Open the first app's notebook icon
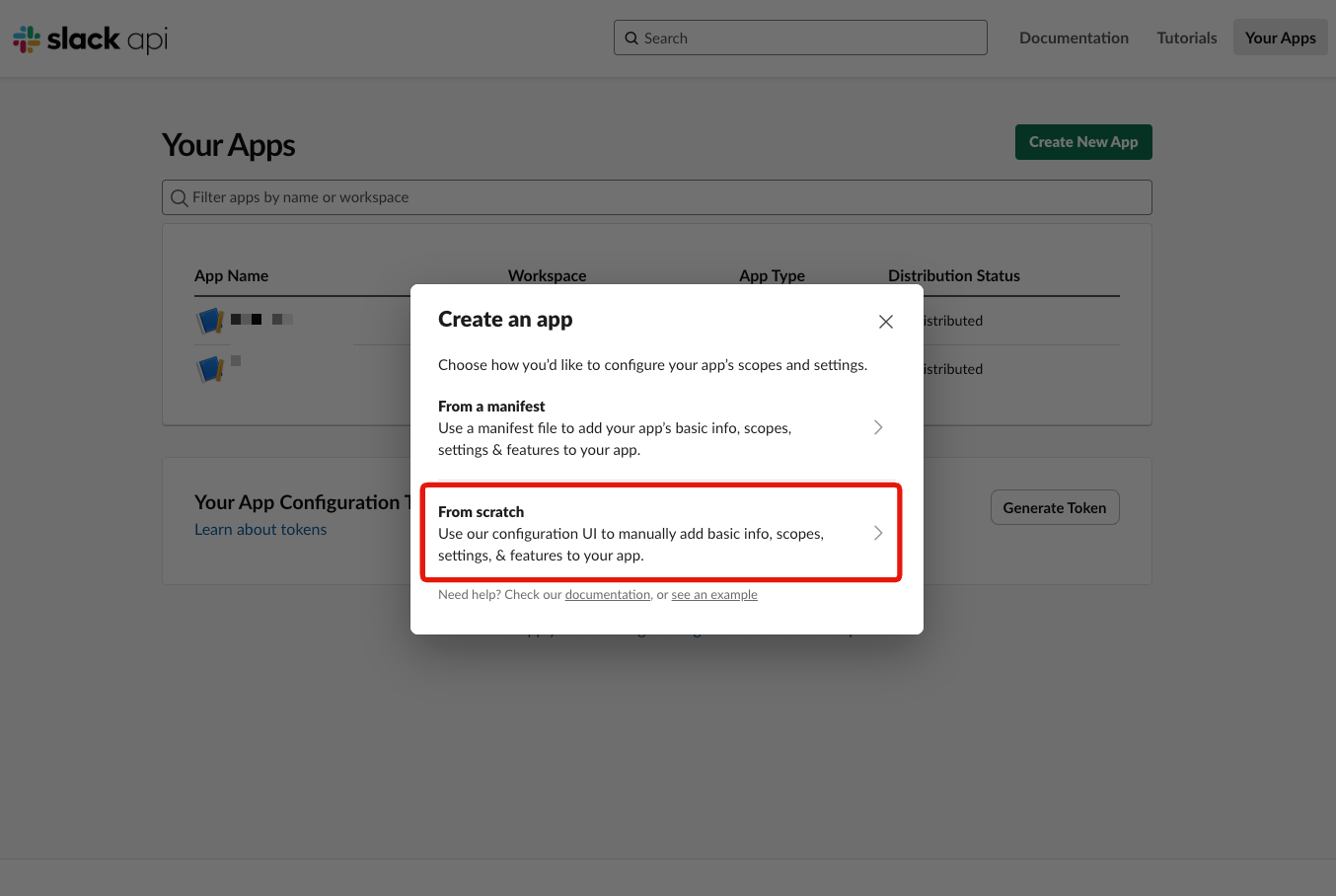The width and height of the screenshot is (1336, 896). pos(210,321)
